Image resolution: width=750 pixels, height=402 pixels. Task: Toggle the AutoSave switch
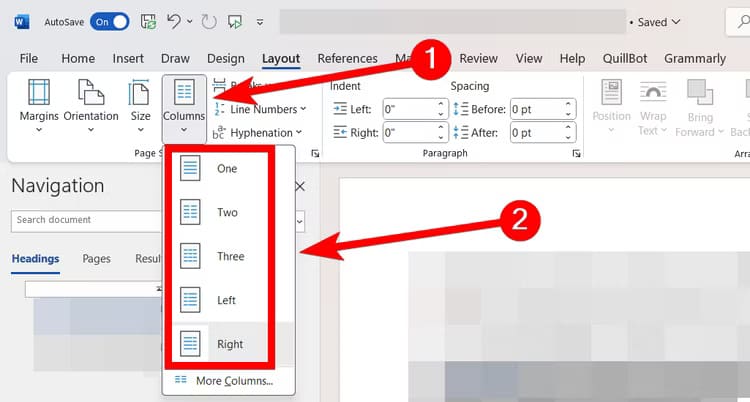click(110, 22)
